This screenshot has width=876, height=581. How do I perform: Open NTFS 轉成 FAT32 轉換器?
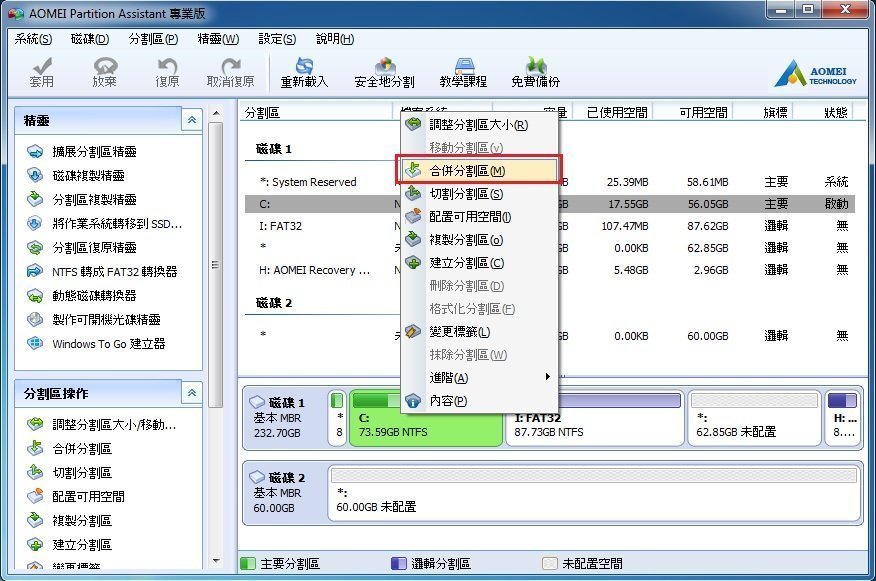tap(102, 272)
